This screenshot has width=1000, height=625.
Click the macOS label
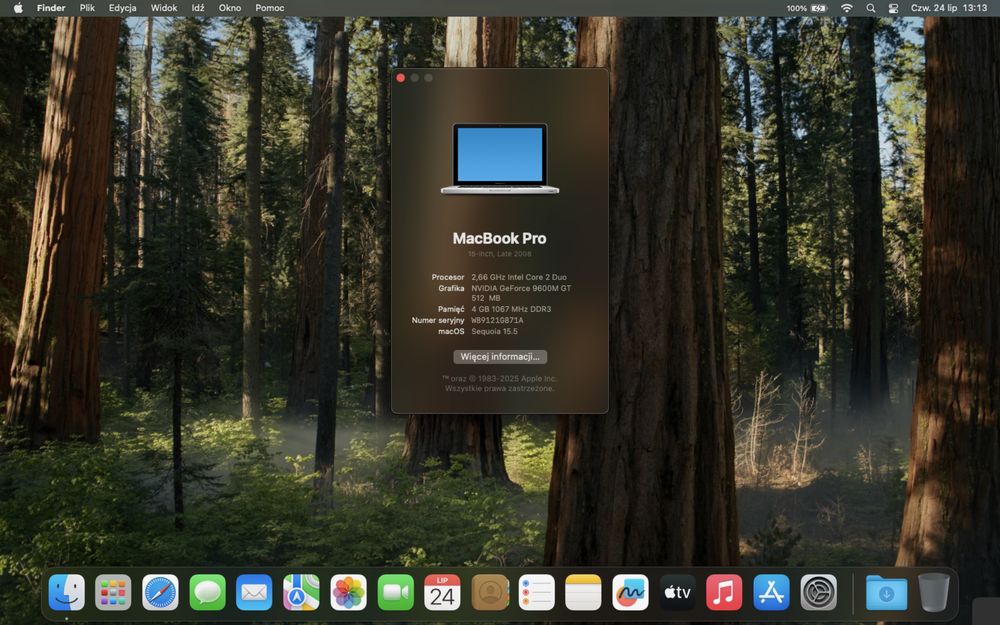pyautogui.click(x=451, y=332)
